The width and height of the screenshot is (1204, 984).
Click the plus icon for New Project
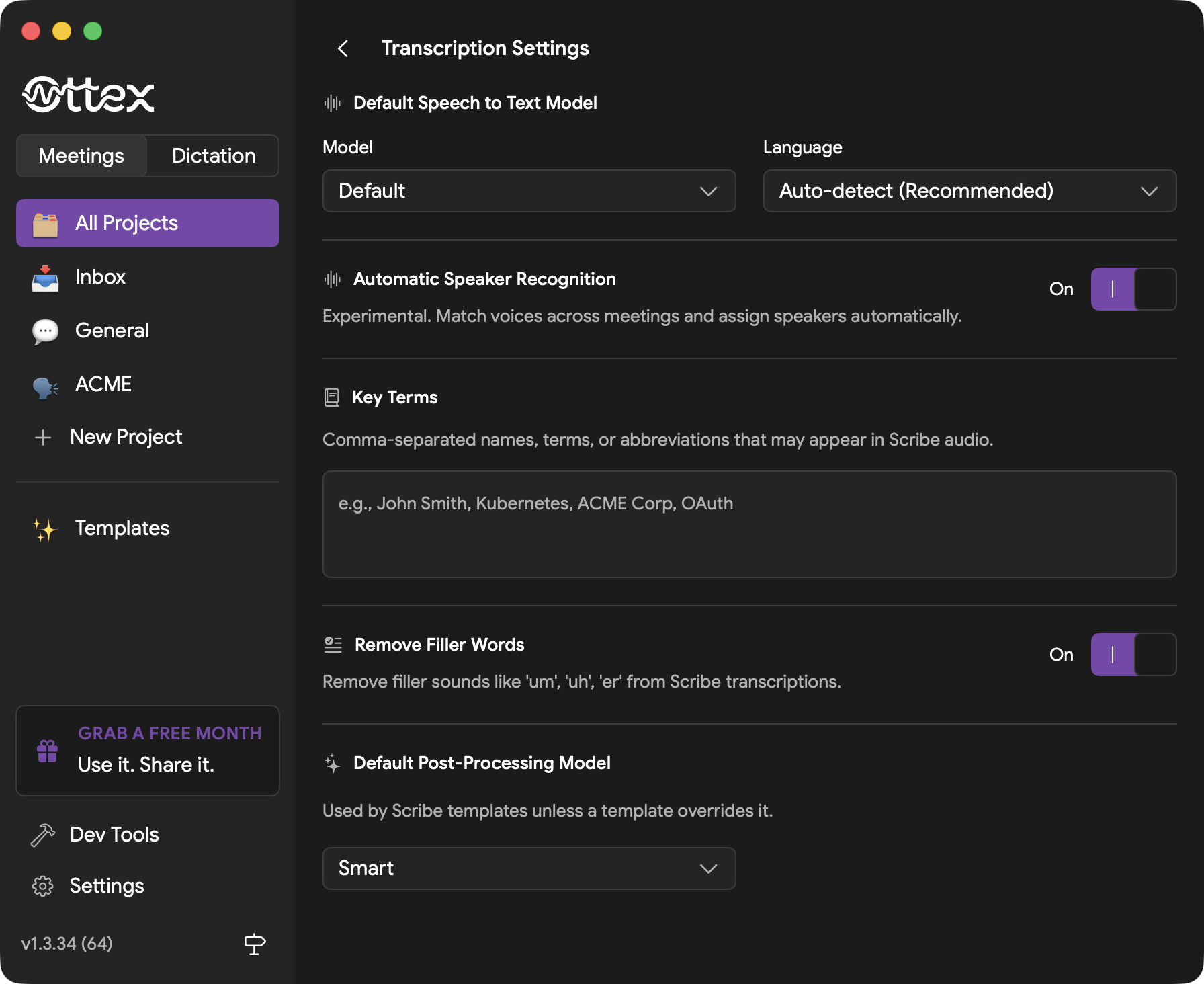point(43,438)
